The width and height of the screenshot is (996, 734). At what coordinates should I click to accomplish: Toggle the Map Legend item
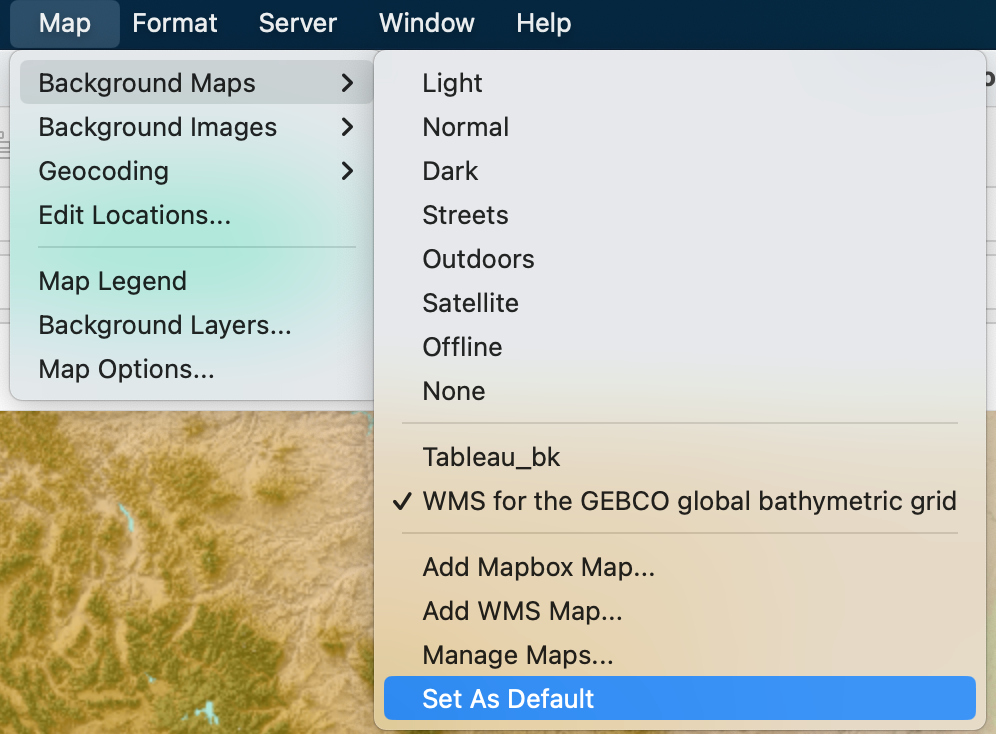112,281
